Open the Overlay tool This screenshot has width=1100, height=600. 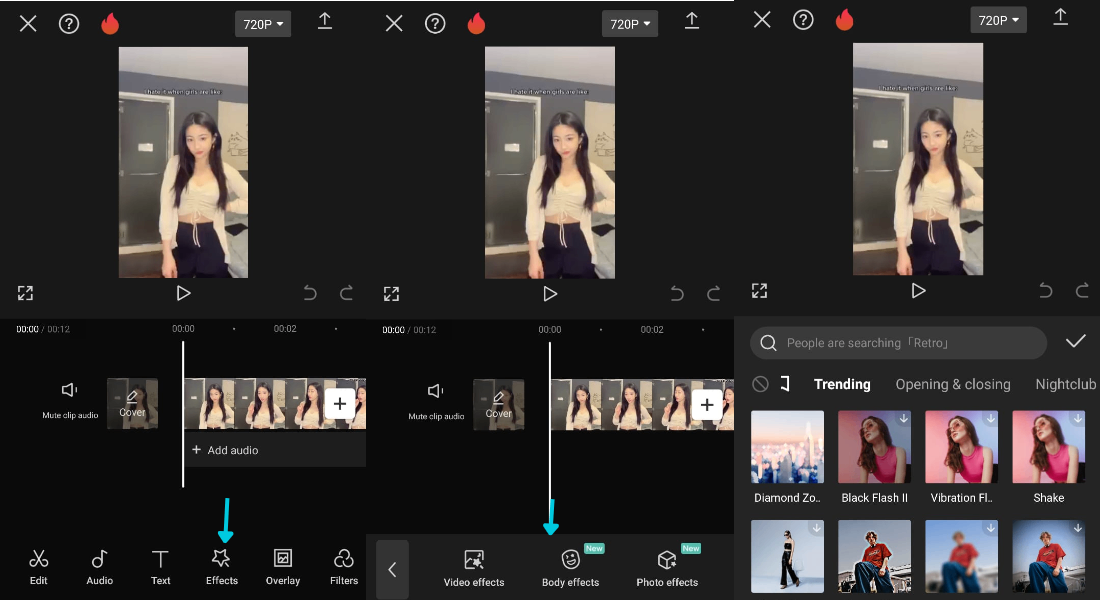click(x=283, y=567)
